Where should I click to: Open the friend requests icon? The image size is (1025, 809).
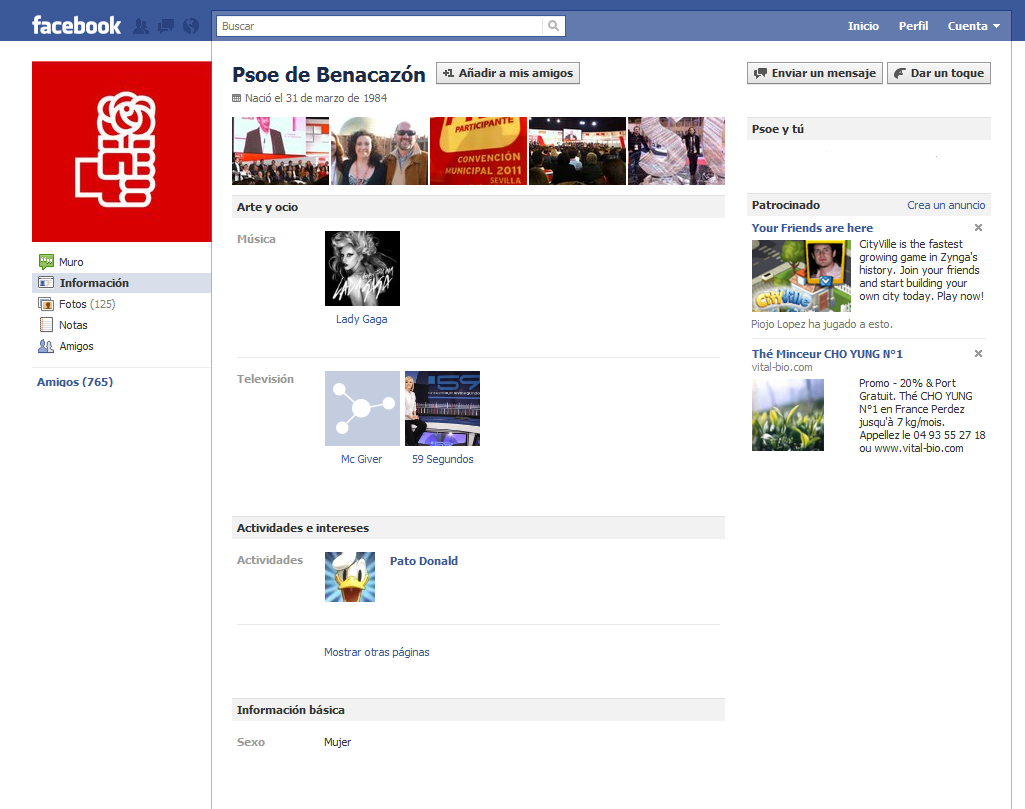coord(141,26)
